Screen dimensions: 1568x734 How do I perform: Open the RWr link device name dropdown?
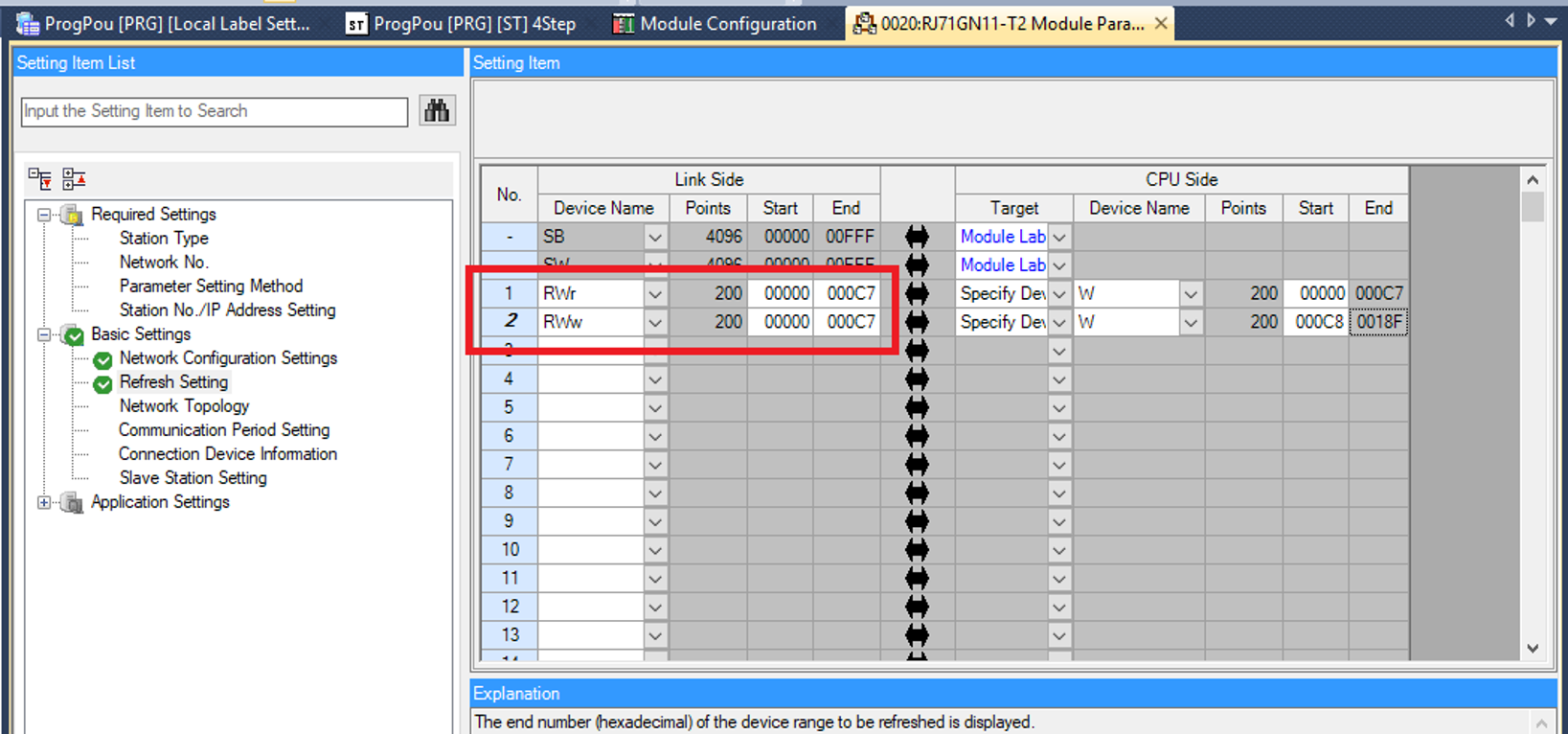pyautogui.click(x=655, y=294)
